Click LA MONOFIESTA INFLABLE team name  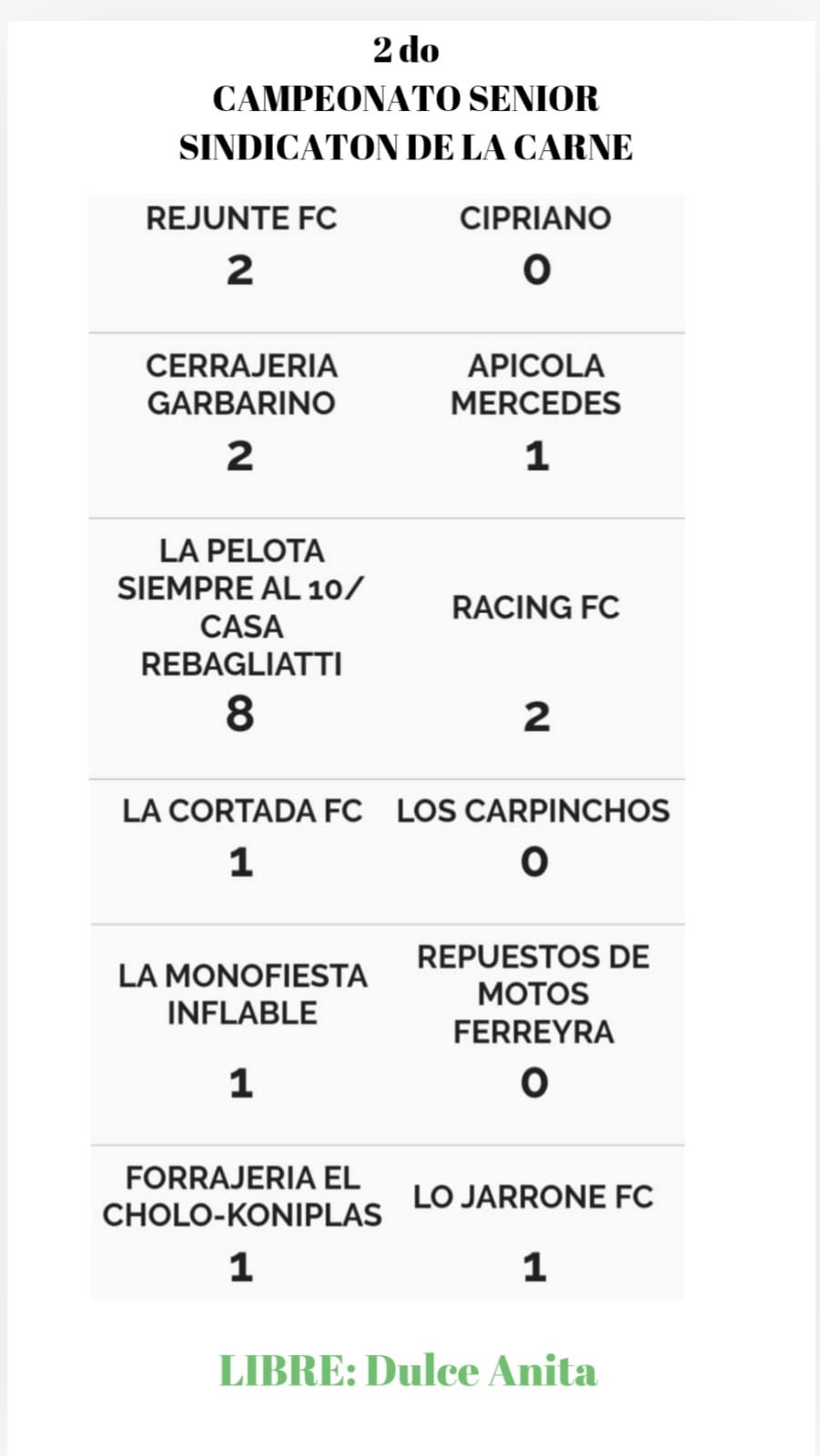pos(242,994)
